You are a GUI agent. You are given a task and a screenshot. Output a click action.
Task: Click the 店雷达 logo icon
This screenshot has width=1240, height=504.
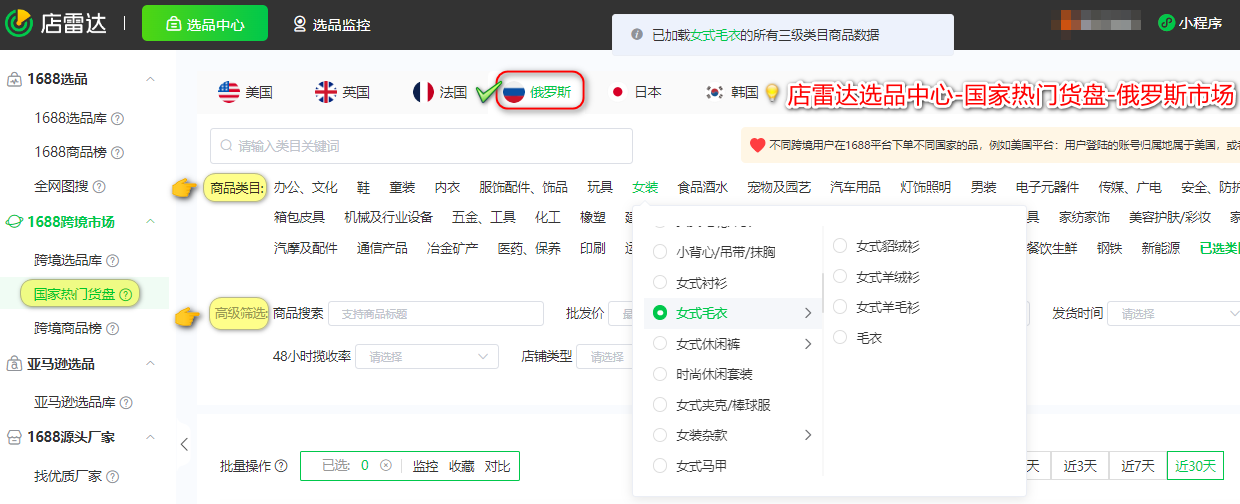[x=20, y=23]
